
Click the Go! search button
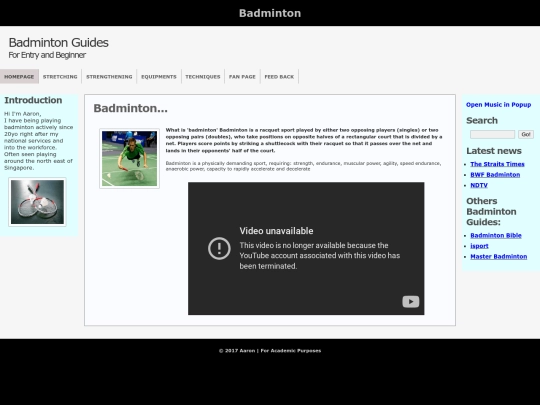(526, 134)
